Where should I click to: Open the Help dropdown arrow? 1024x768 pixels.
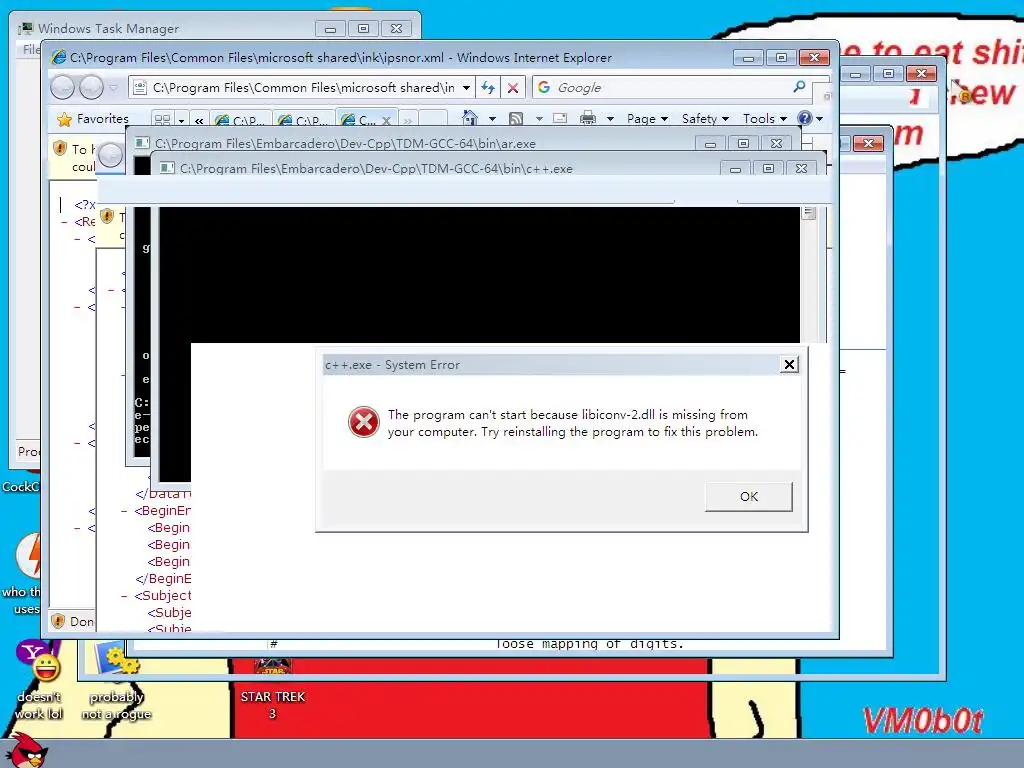(820, 119)
